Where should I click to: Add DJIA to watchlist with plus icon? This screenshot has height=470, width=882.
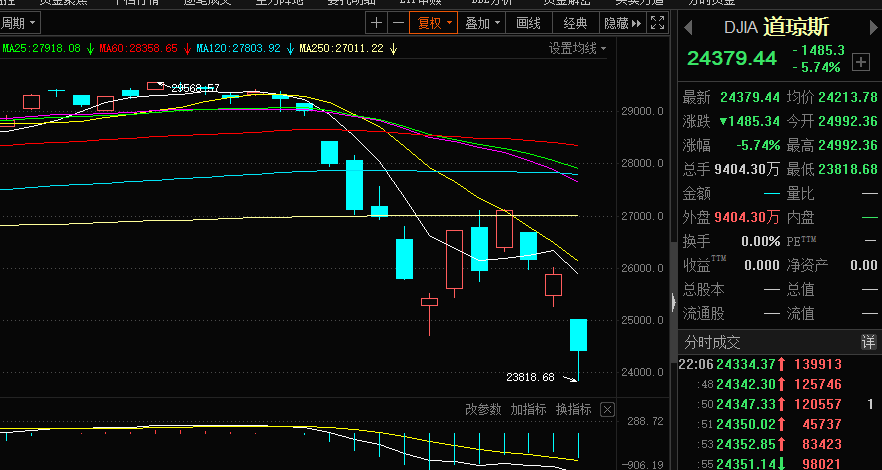coord(860,62)
